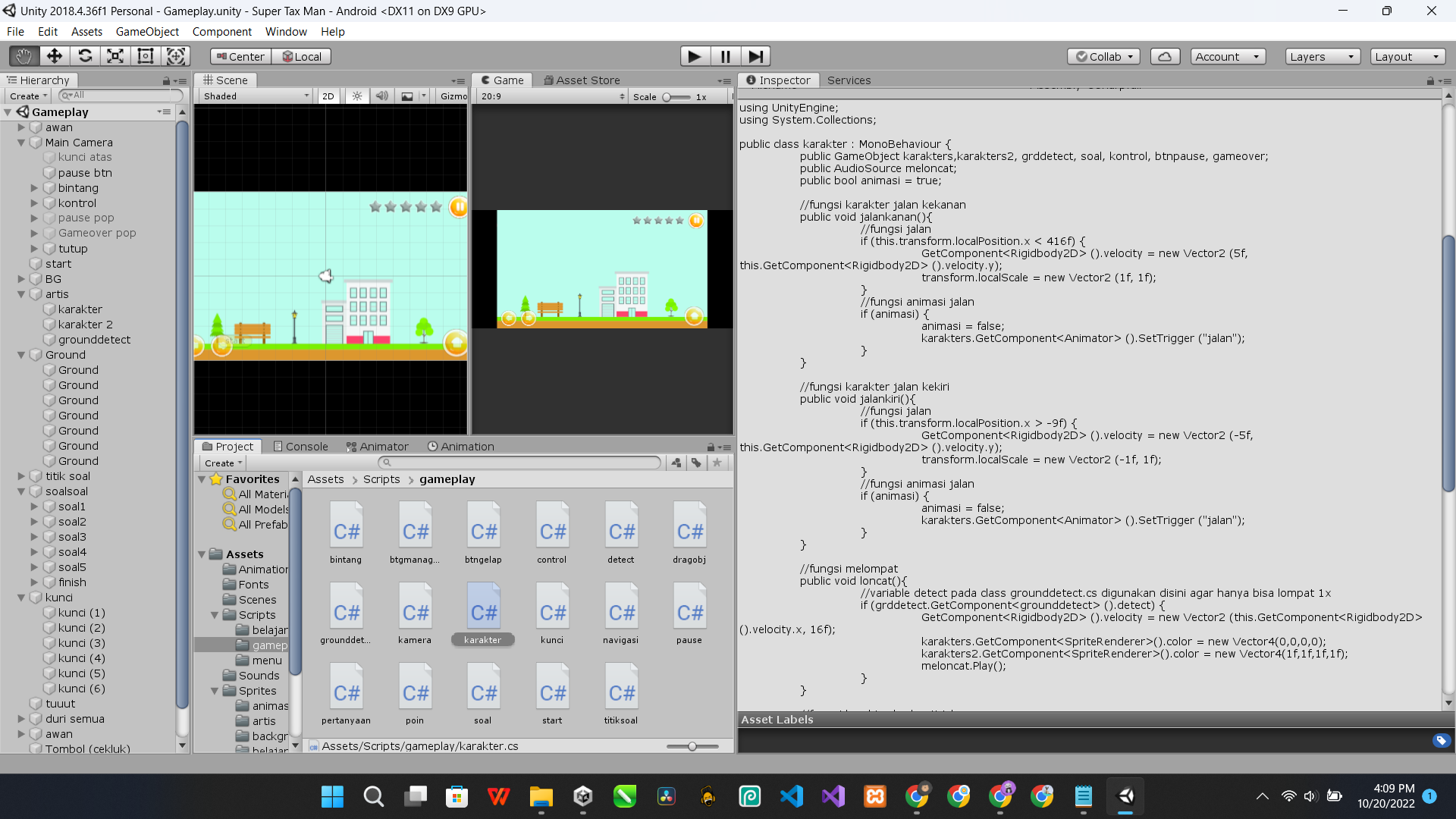Click the Step frame button

click(755, 56)
